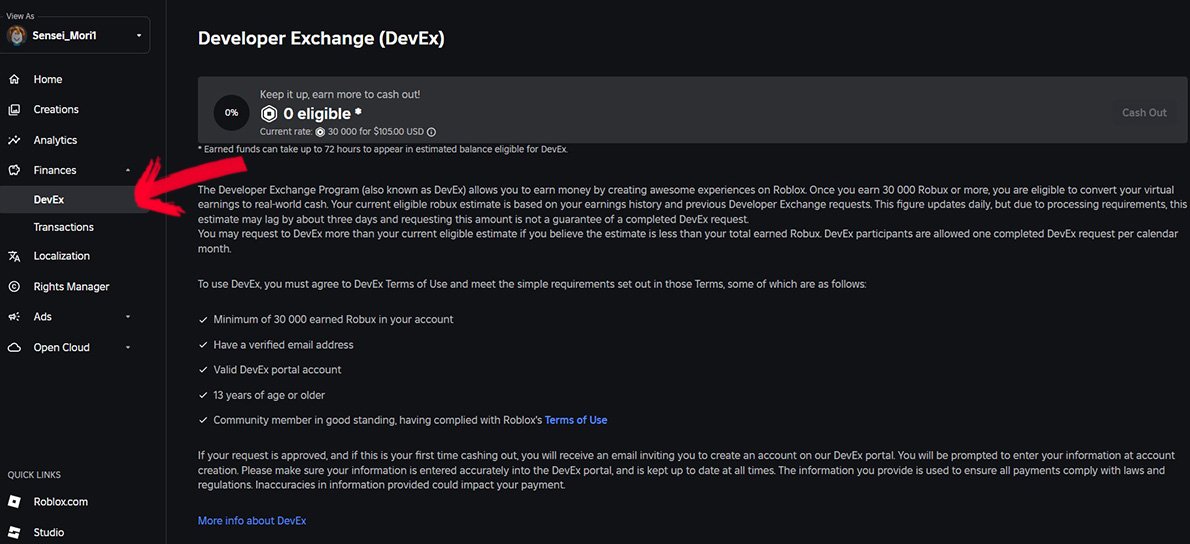This screenshot has height=544, width=1190.
Task: Click the Studio quick link icon
Action: (14, 533)
